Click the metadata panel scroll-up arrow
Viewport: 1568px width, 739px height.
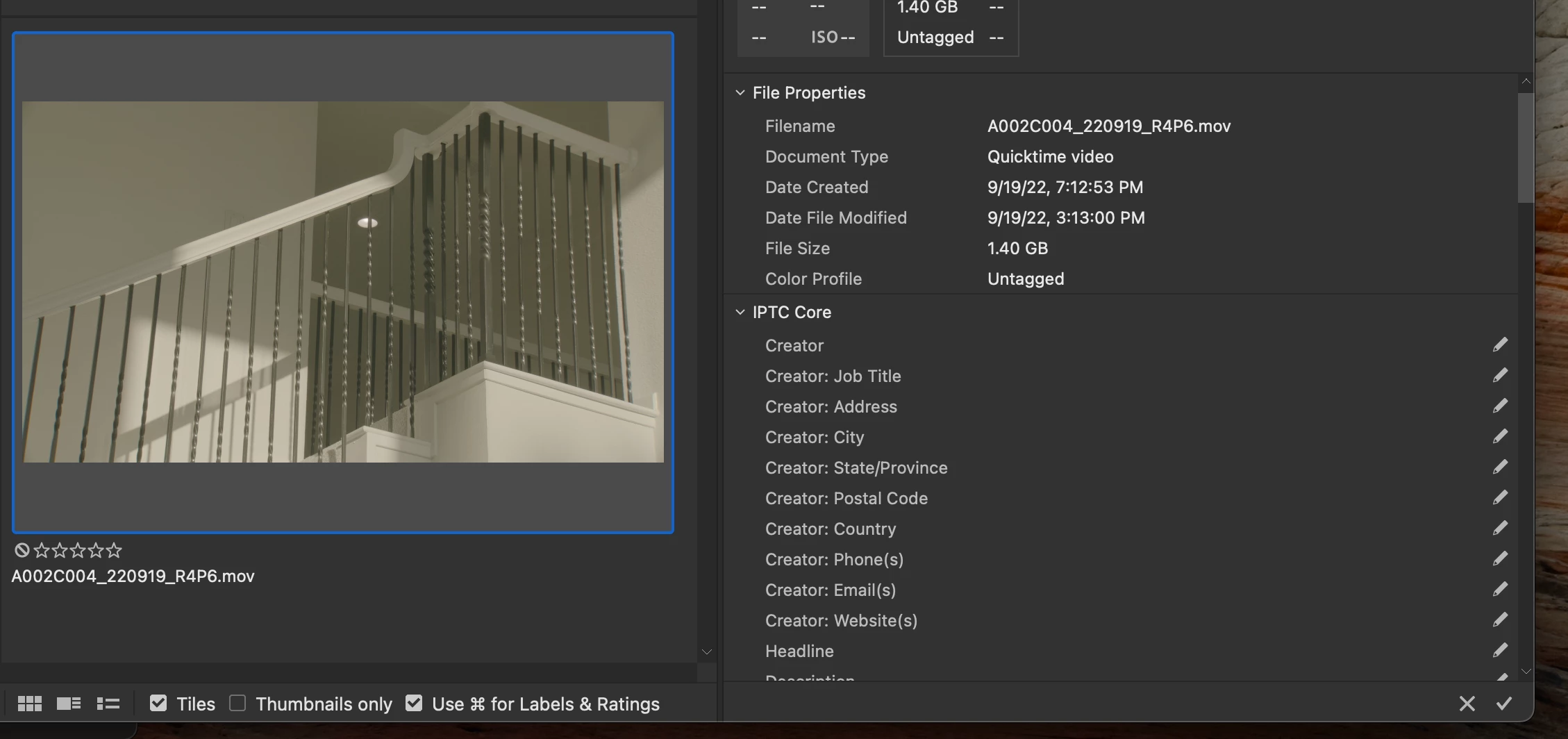point(1526,82)
